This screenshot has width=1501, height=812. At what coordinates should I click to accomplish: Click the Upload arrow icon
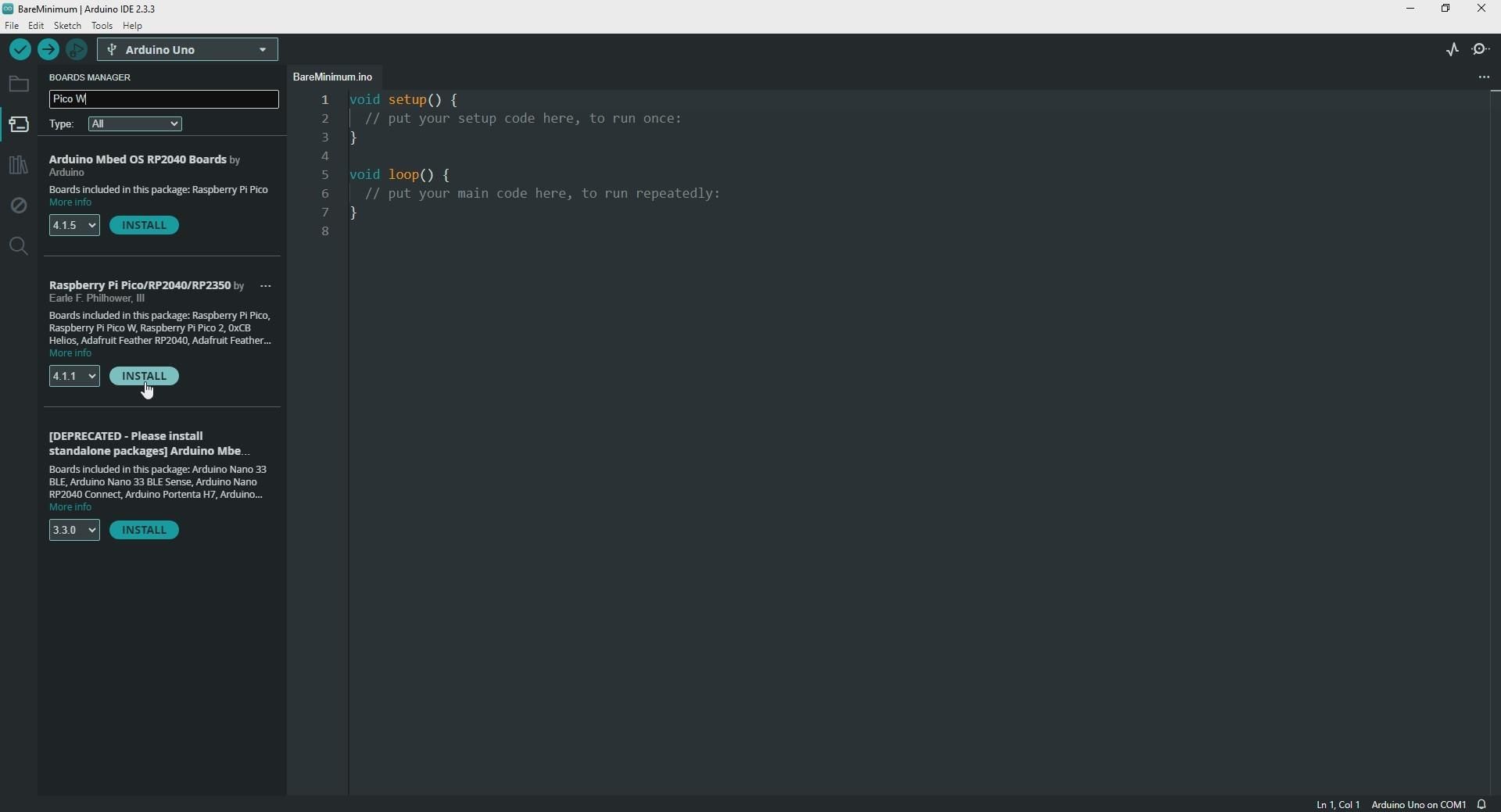(x=48, y=50)
